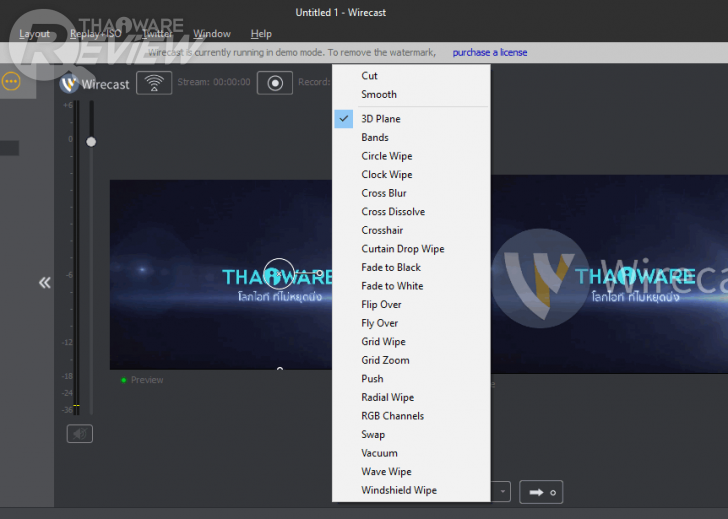
Task: Choose the Bands transition
Action: (x=411, y=137)
